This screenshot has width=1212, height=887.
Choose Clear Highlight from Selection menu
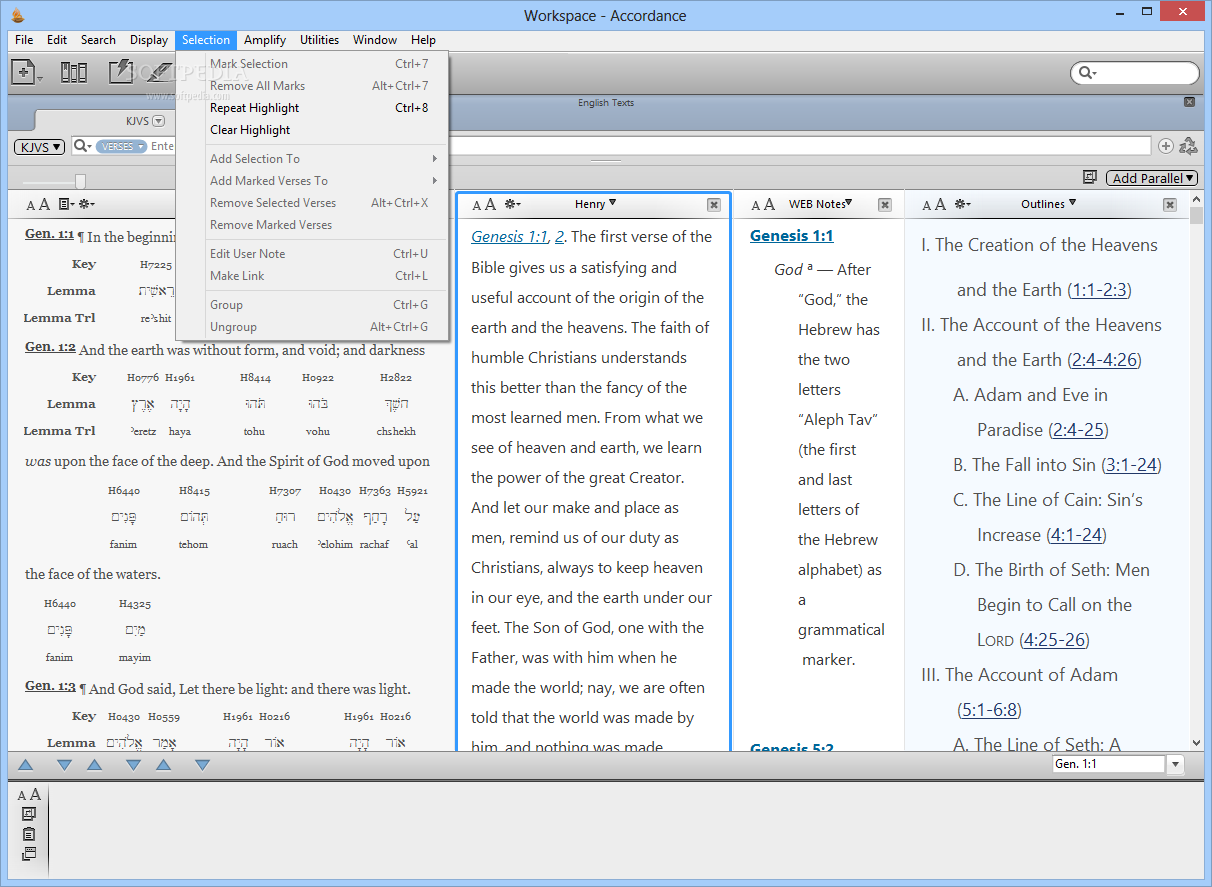312,130
